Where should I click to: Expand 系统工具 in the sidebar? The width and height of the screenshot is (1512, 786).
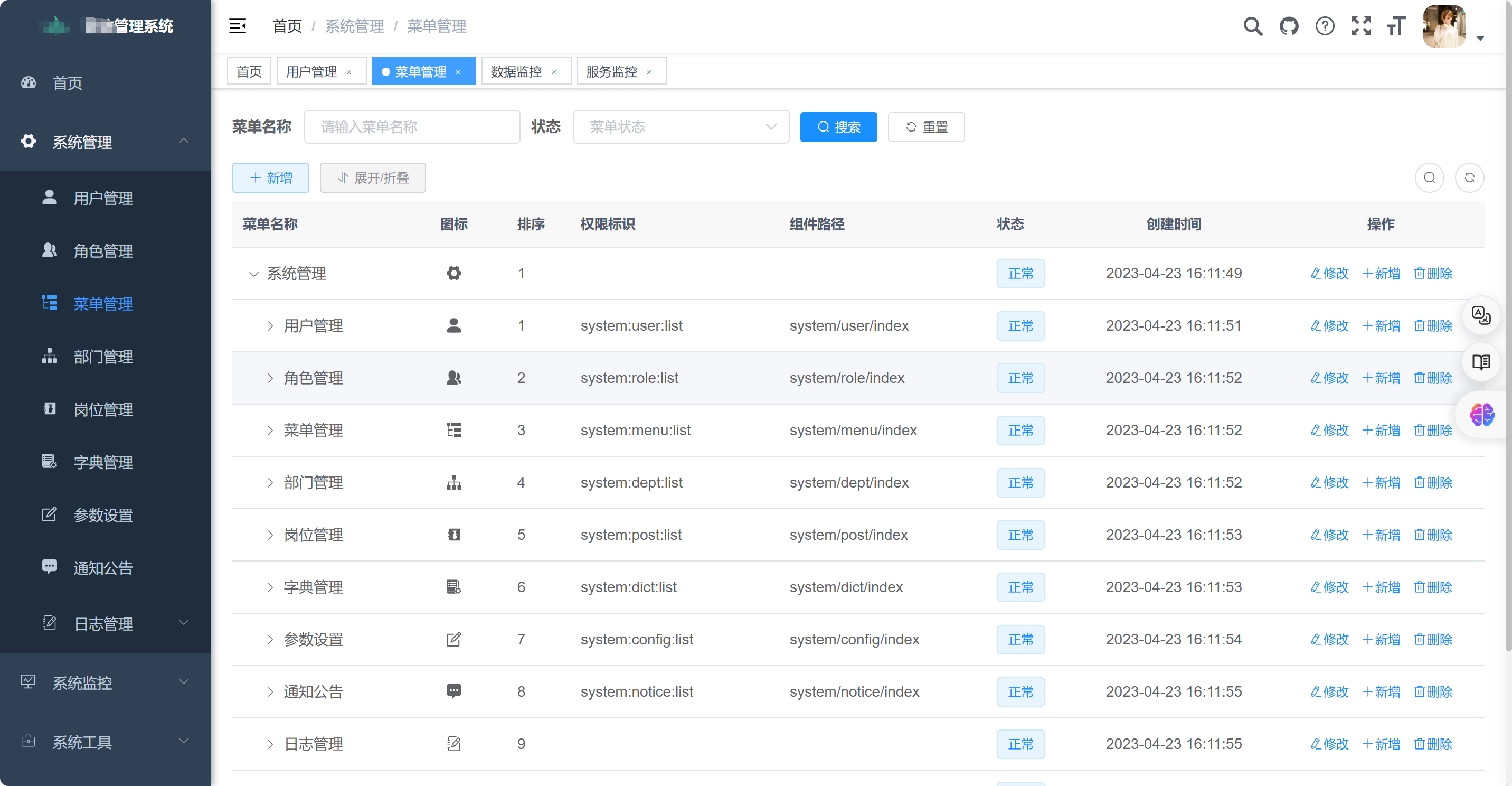click(106, 742)
